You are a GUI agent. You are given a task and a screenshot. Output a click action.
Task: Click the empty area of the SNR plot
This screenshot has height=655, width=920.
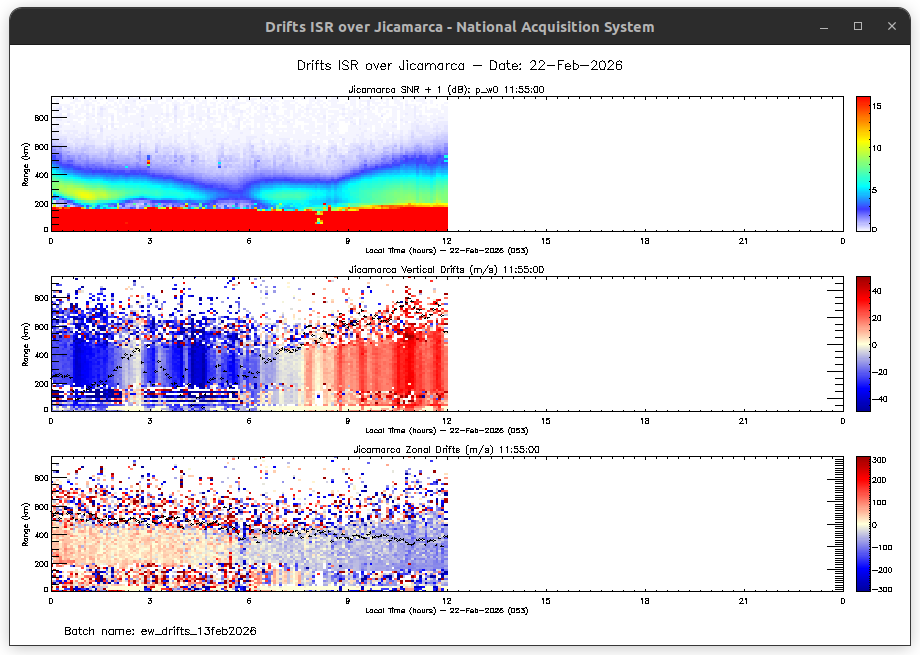[640, 163]
